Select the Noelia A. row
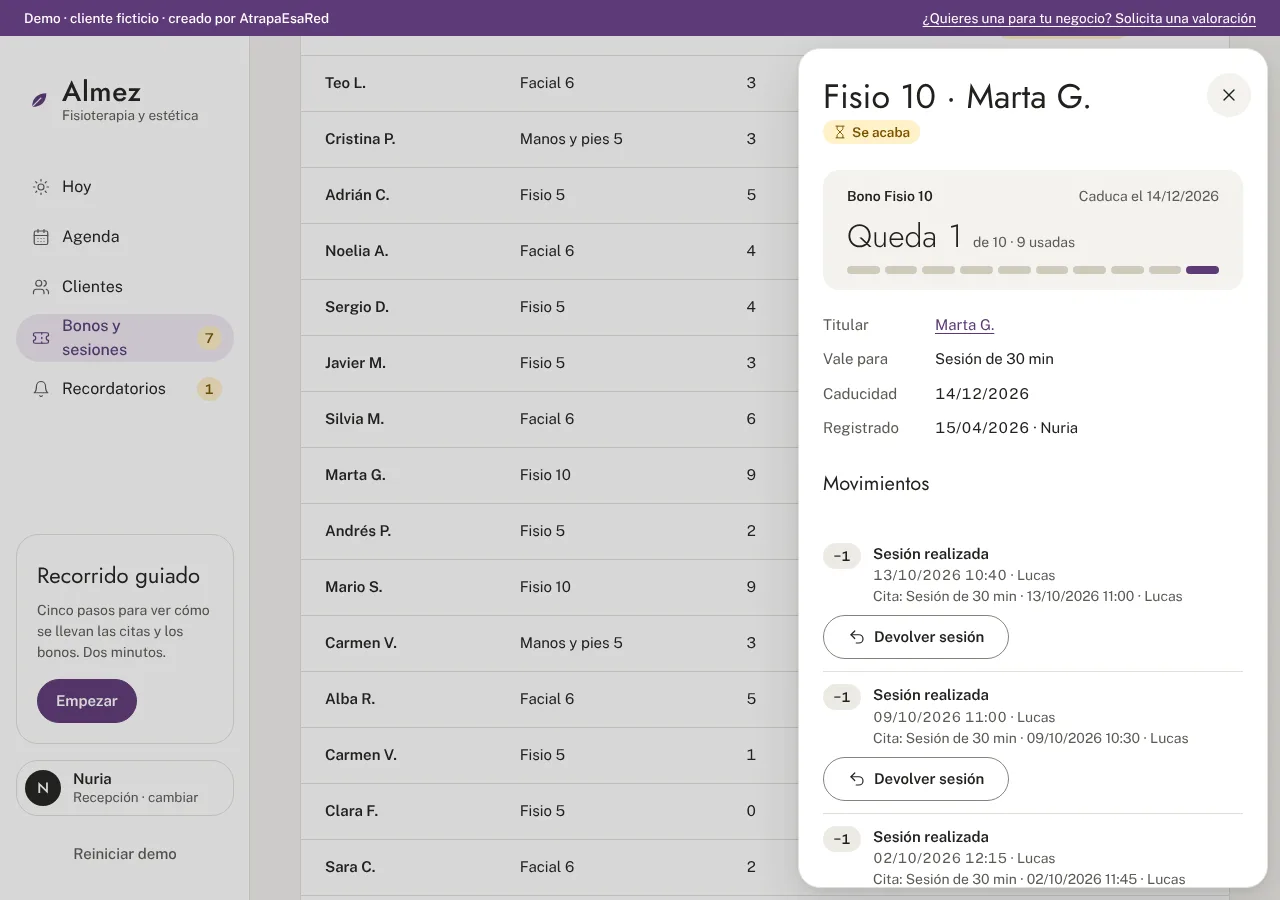Viewport: 1280px width, 900px height. click(550, 251)
